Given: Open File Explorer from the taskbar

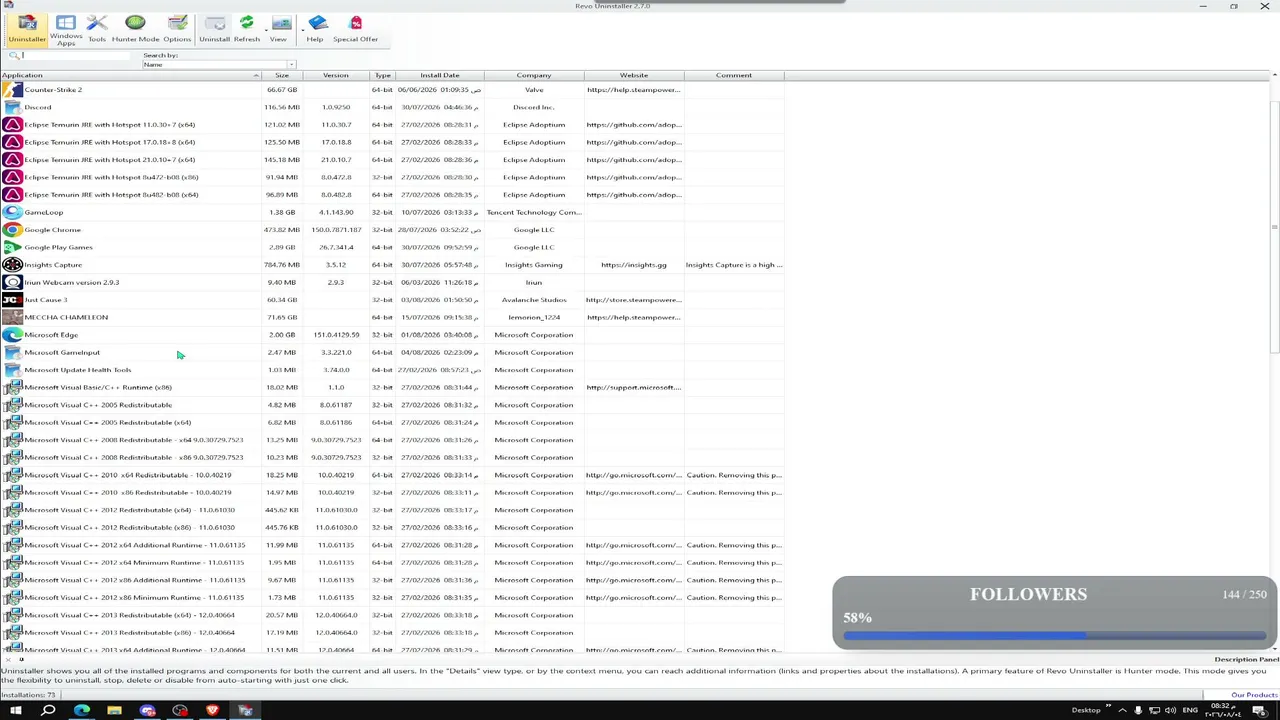Looking at the screenshot, I should click(x=114, y=710).
